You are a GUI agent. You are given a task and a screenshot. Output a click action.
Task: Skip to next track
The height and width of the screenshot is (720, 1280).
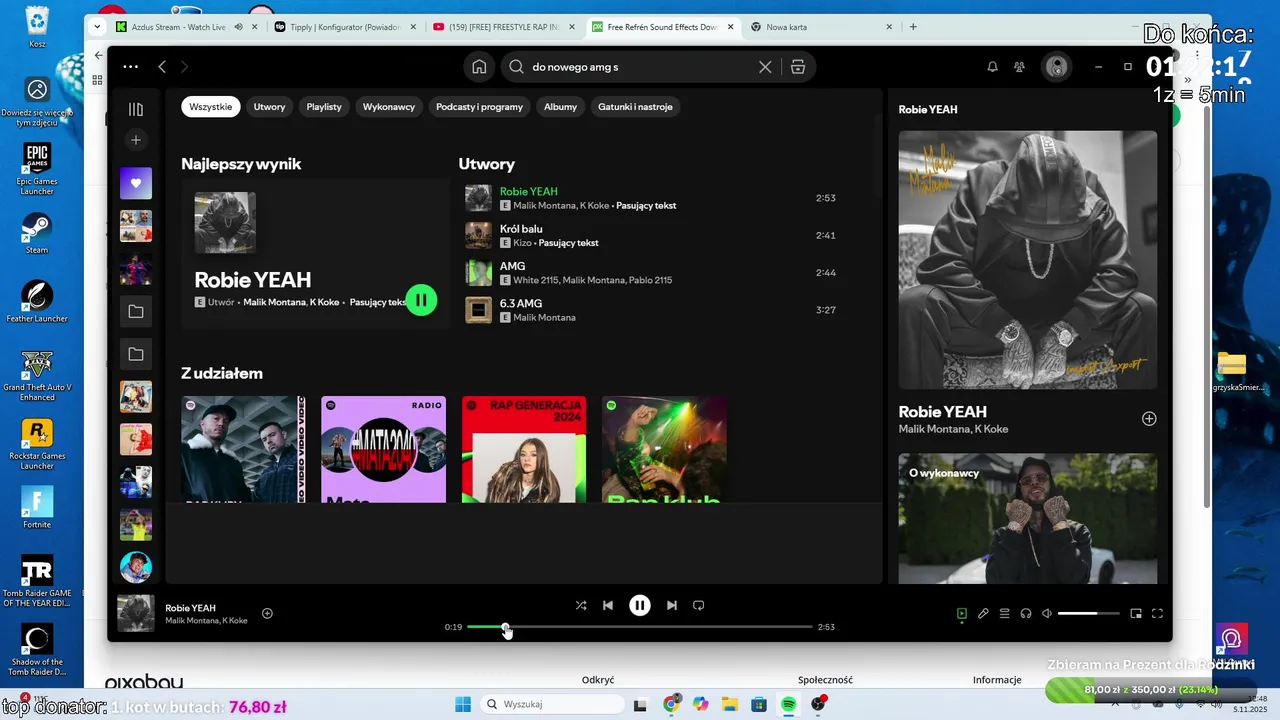click(672, 605)
